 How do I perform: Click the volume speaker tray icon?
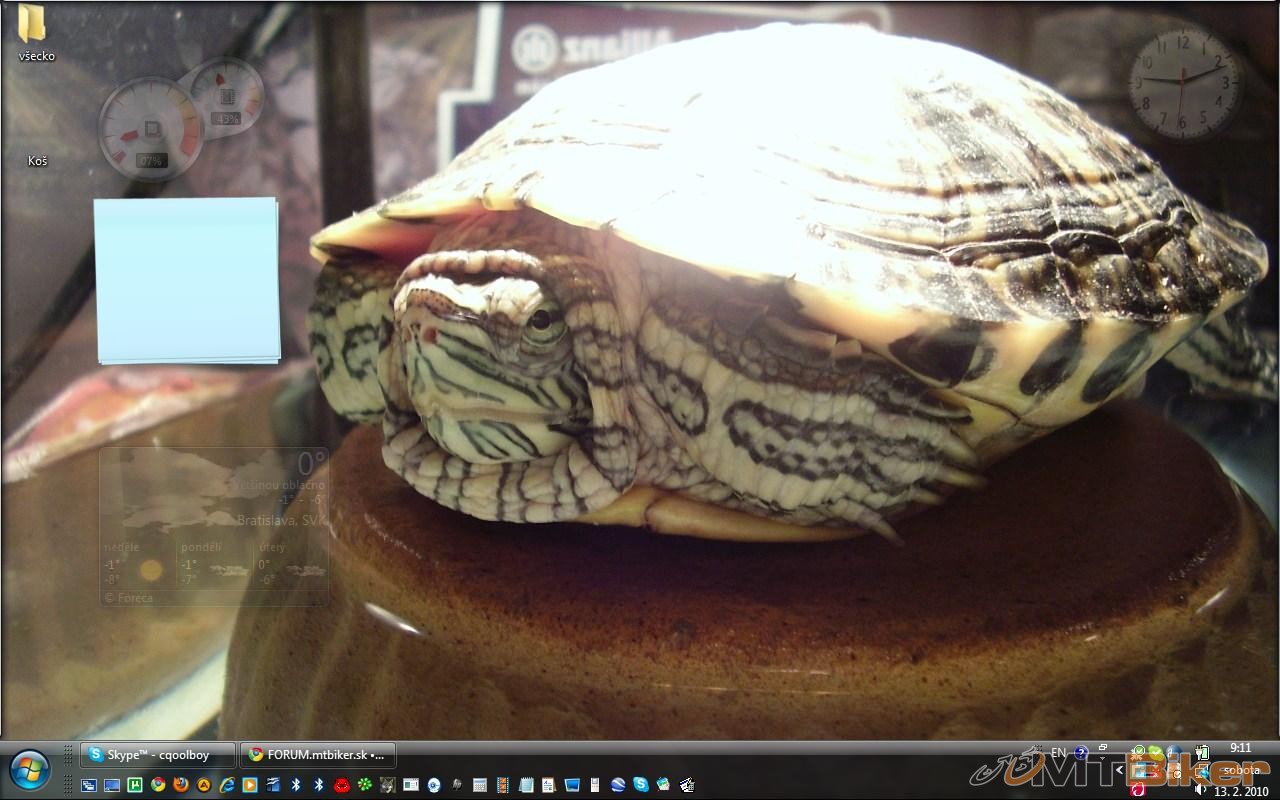tap(1200, 788)
